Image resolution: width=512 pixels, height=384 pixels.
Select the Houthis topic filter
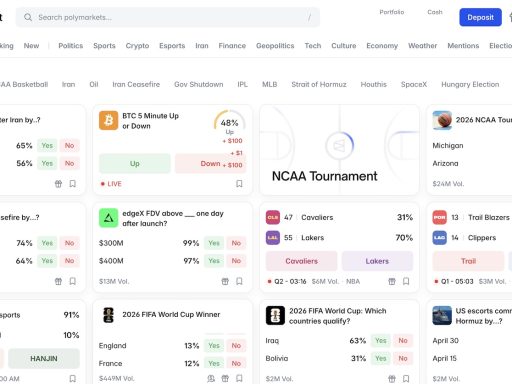374,84
